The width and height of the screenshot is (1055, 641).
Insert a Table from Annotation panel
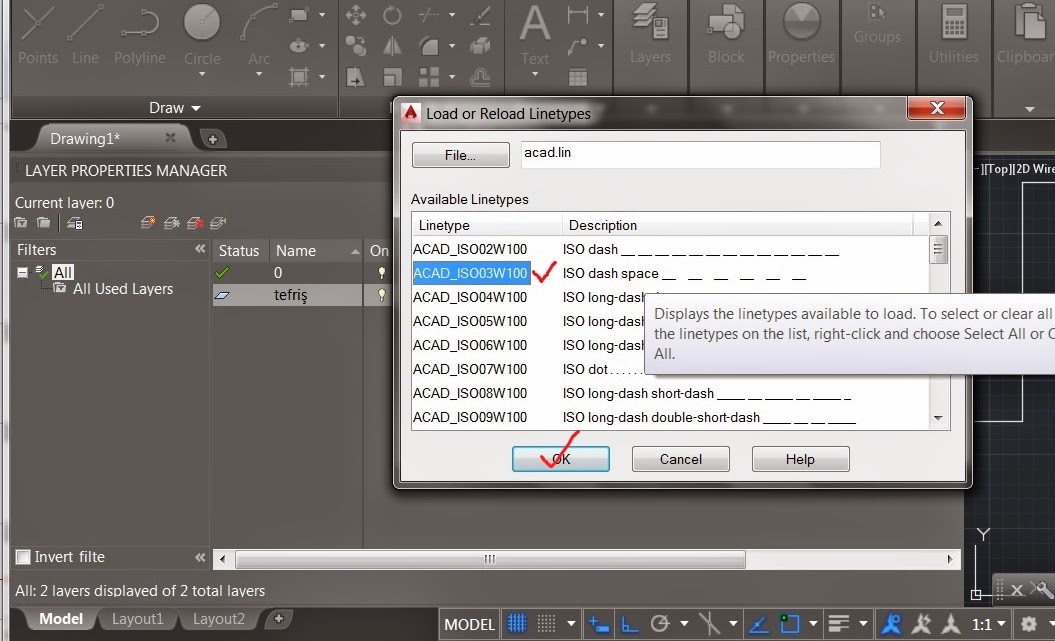click(x=578, y=77)
